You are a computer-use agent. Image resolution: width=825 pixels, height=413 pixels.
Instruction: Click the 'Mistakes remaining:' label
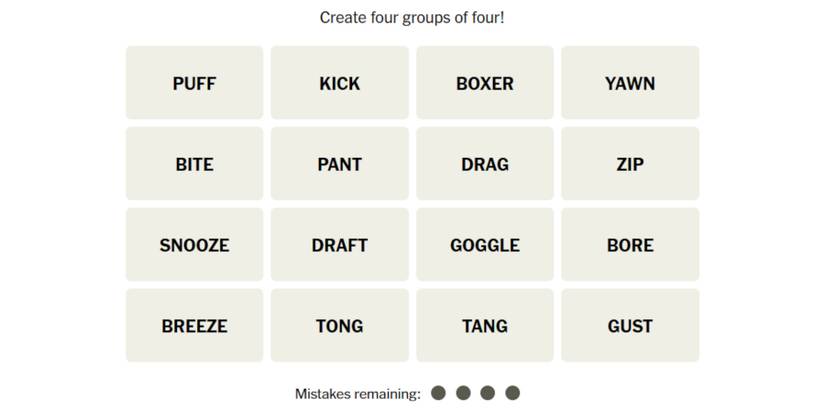[x=357, y=394]
